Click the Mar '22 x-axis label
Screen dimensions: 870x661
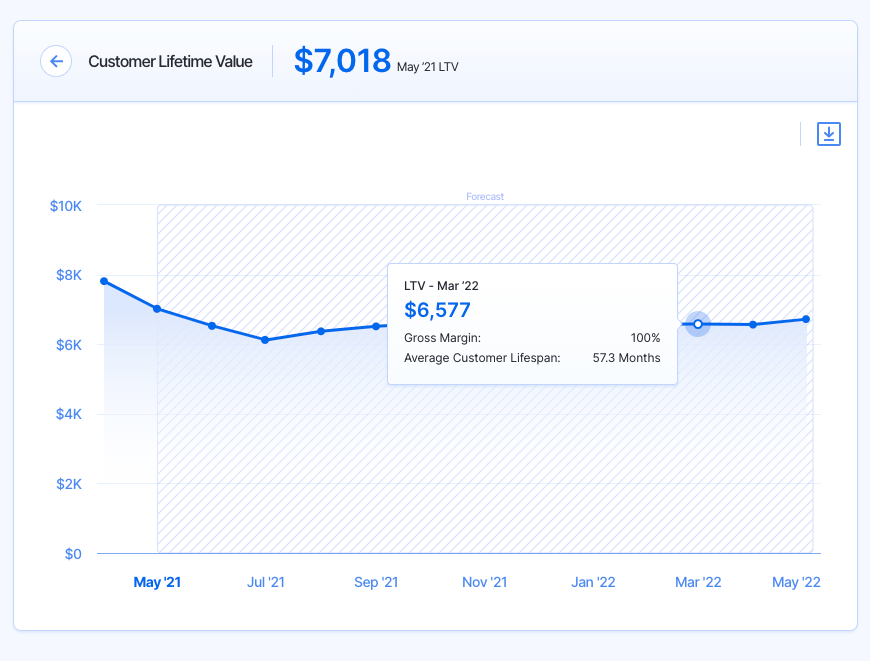pos(698,582)
